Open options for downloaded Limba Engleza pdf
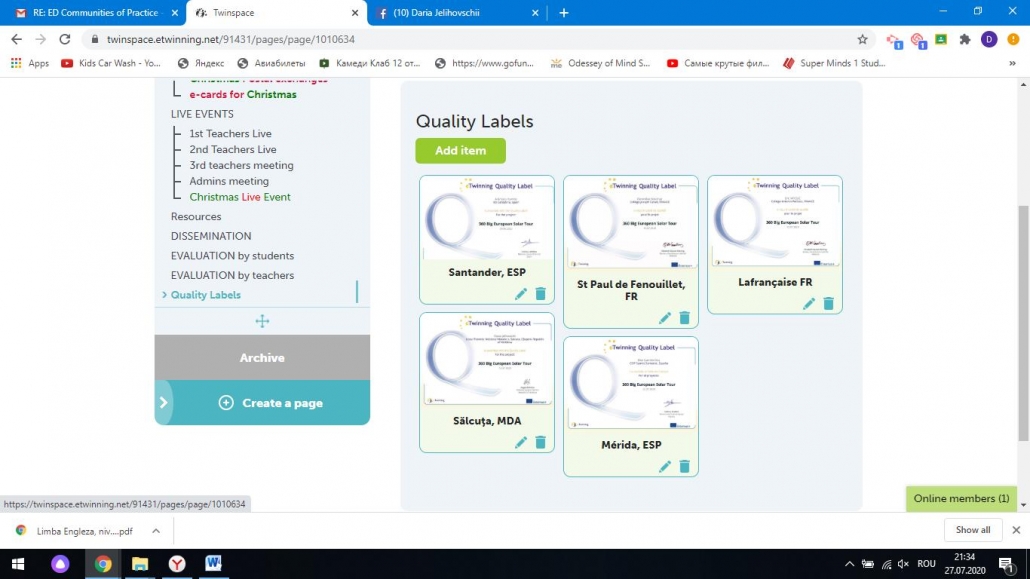 [x=156, y=530]
